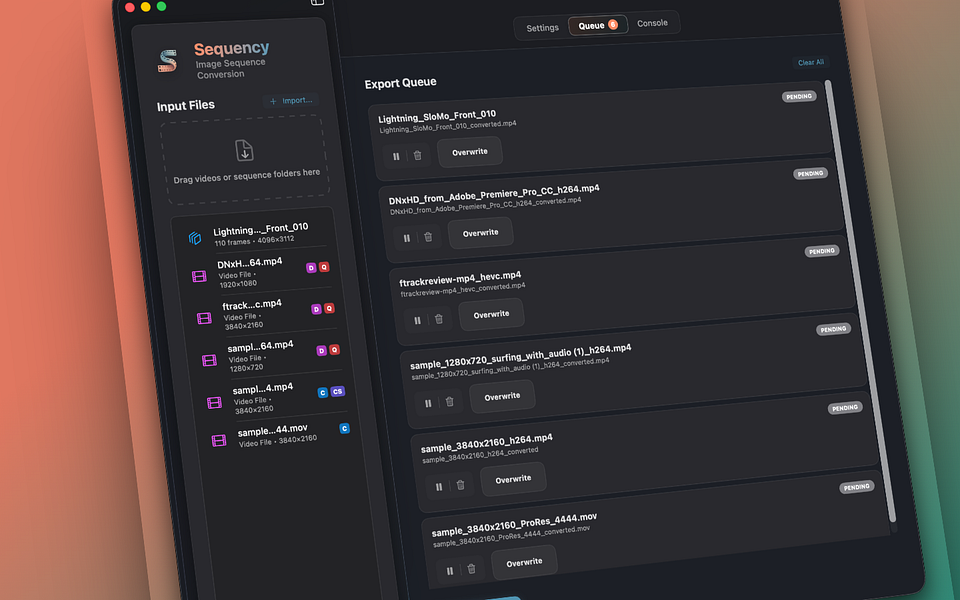This screenshot has height=600, width=960.
Task: Click the D badge on DNxH...64.mp4
Action: [x=311, y=268]
